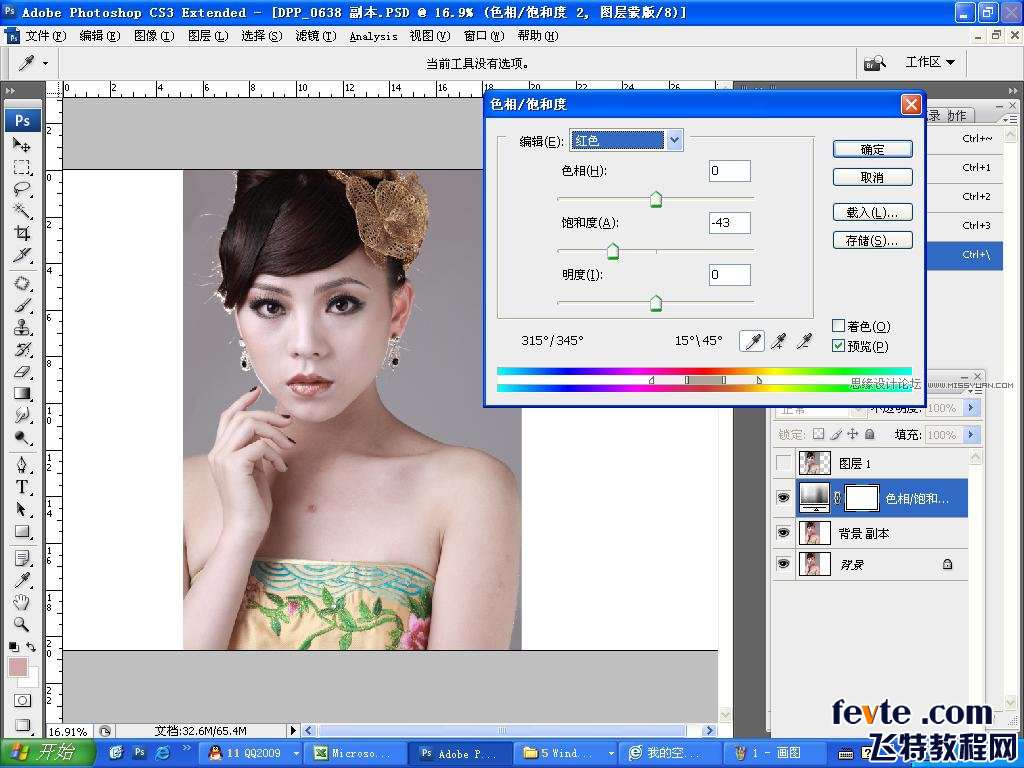Select the Brush tool
Viewport: 1024px width, 768px height.
[x=22, y=306]
